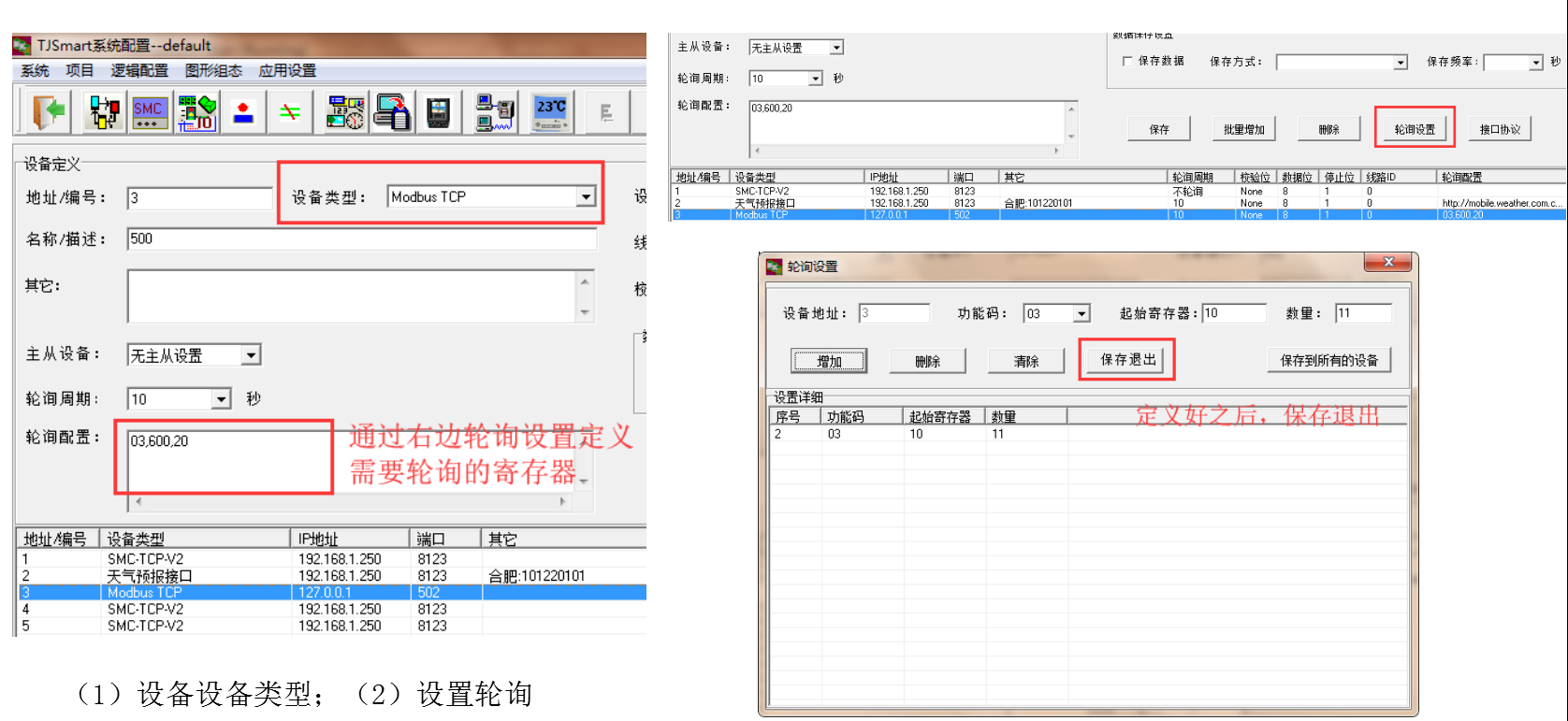Click the 起始寄存器 input field
Image resolution: width=1568 pixels, height=721 pixels.
click(1233, 313)
